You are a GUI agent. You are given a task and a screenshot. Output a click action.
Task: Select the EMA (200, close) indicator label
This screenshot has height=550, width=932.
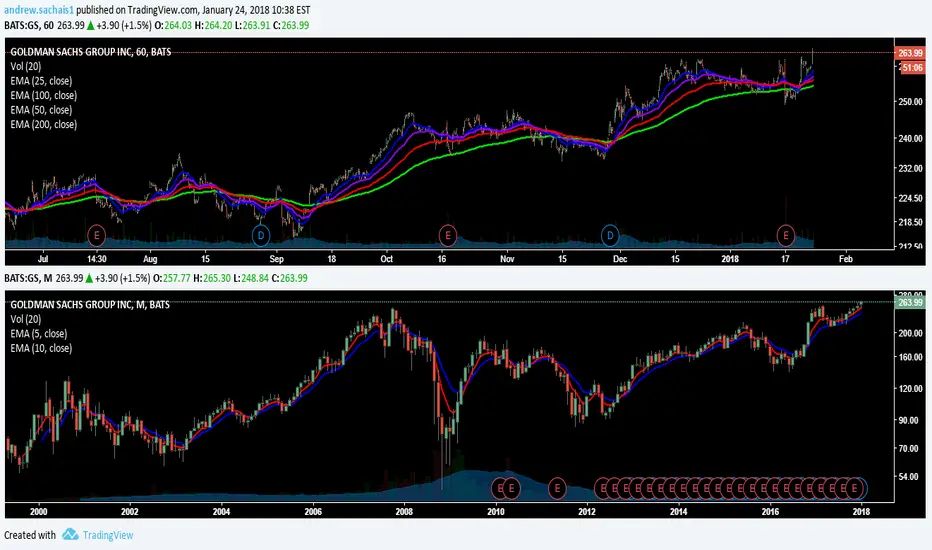43,124
